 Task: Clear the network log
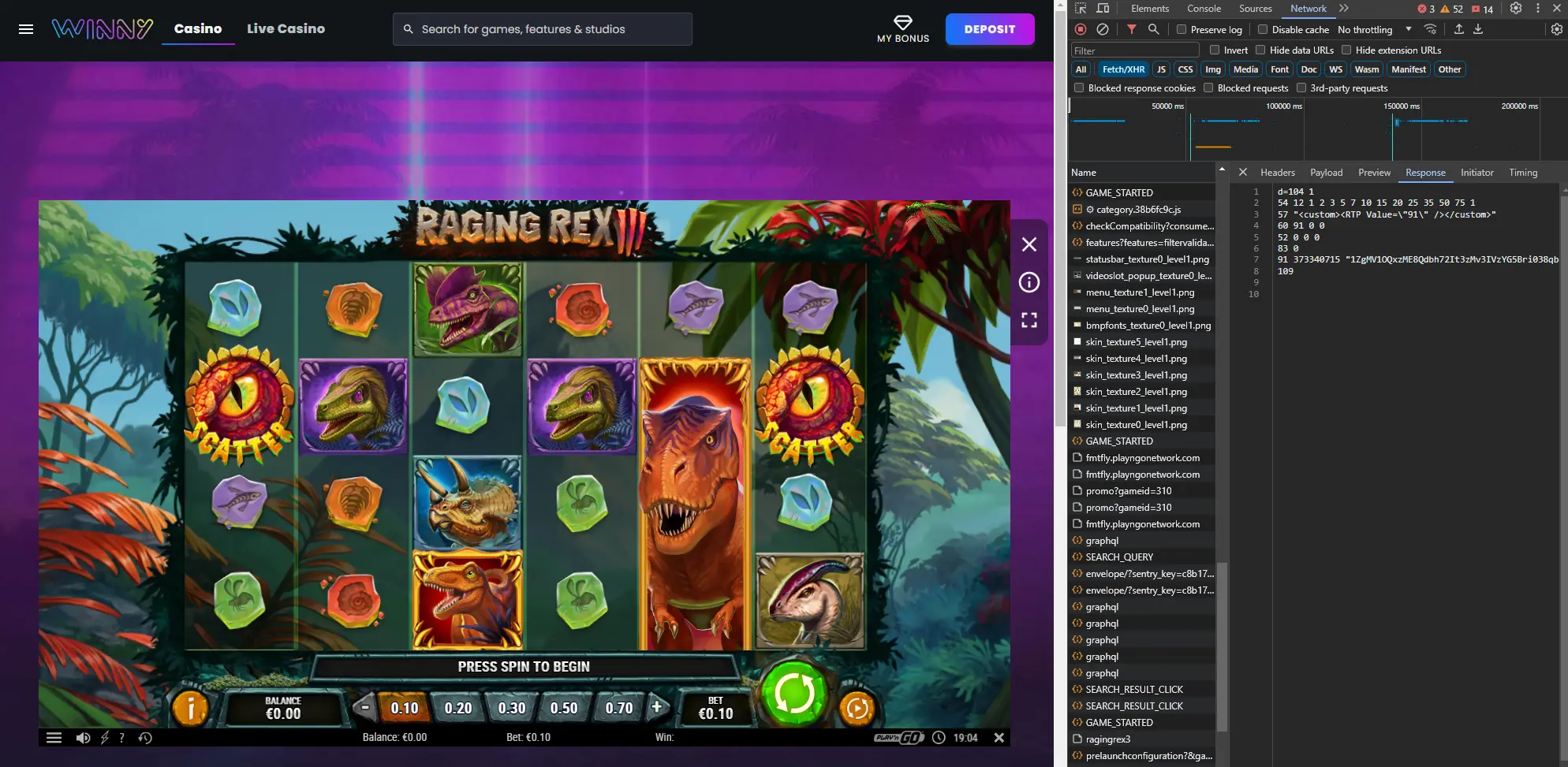[x=1103, y=29]
